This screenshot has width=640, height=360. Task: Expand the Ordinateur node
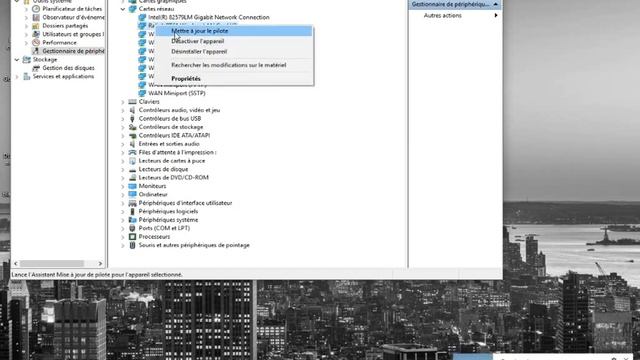coord(123,195)
